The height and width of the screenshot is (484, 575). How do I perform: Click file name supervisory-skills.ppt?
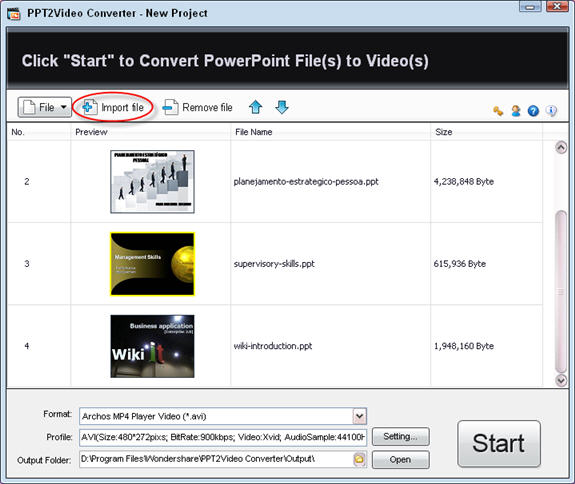pyautogui.click(x=274, y=264)
